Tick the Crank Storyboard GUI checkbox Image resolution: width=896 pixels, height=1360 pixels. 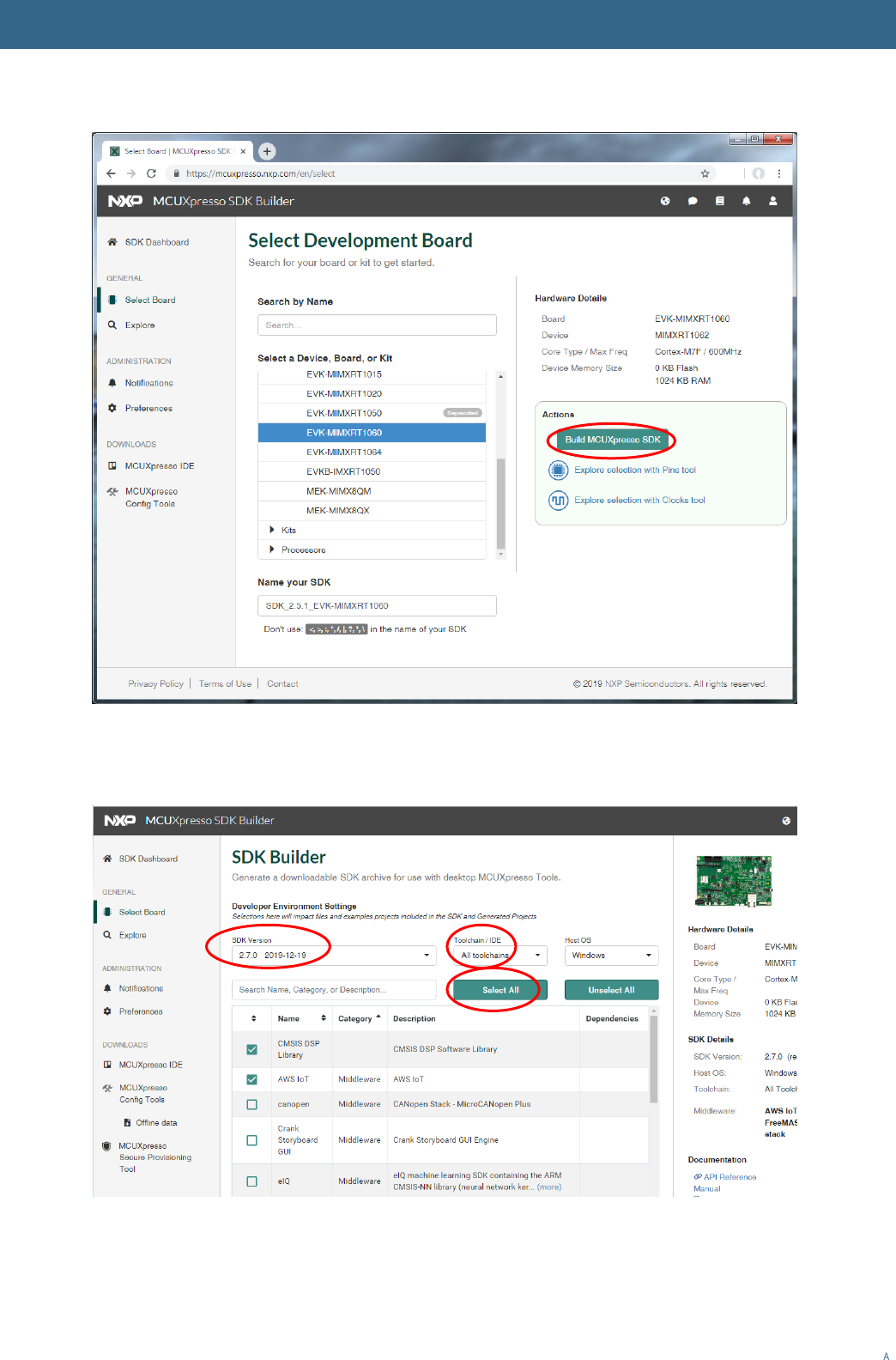click(251, 1140)
